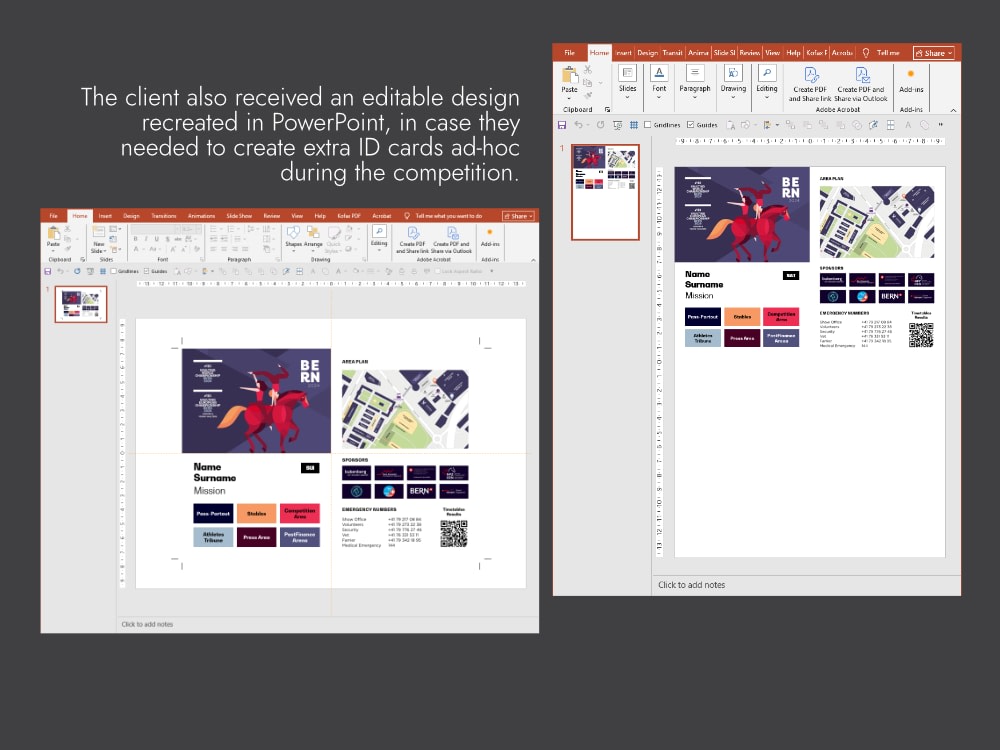Click Paste icon in left PowerPoint window
Screen dimensions: 1000x750
point(54,233)
